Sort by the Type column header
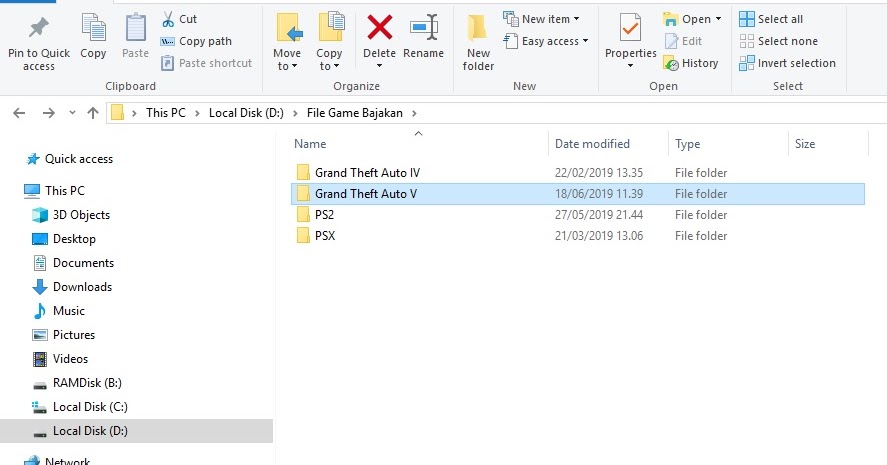This screenshot has width=887, height=465. 687,144
